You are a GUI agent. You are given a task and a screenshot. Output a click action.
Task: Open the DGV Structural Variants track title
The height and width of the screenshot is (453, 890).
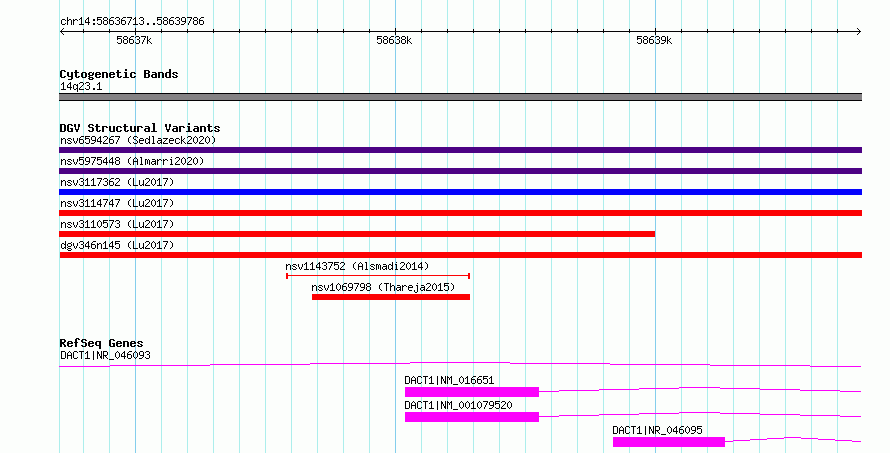tap(140, 128)
